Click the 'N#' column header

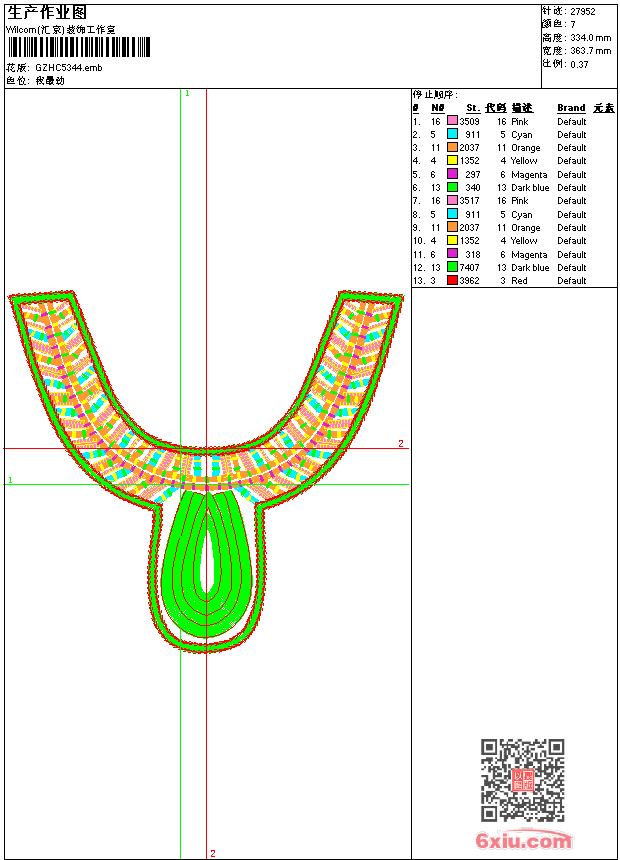437,108
